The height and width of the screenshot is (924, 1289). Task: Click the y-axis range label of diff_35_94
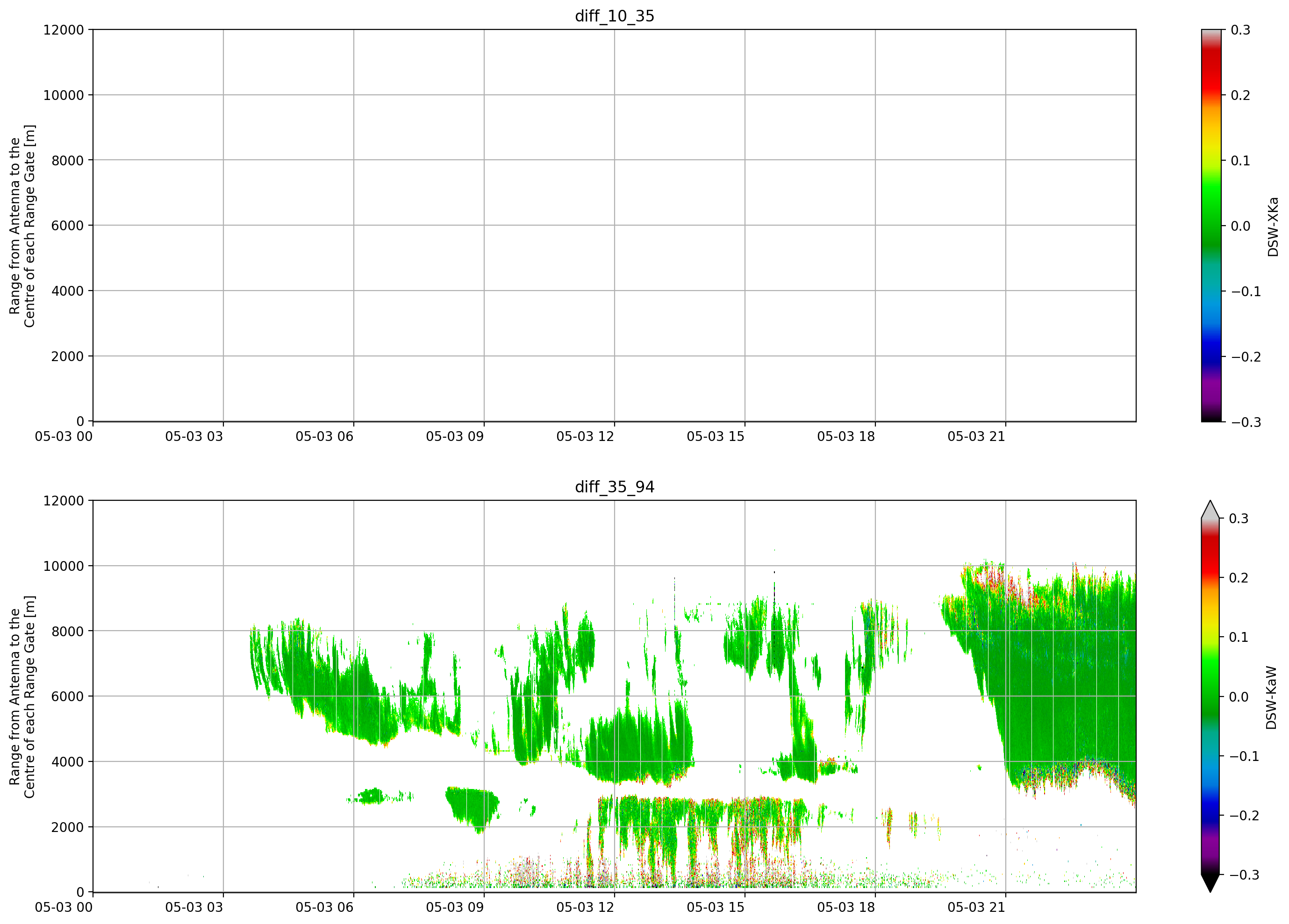tap(22, 696)
